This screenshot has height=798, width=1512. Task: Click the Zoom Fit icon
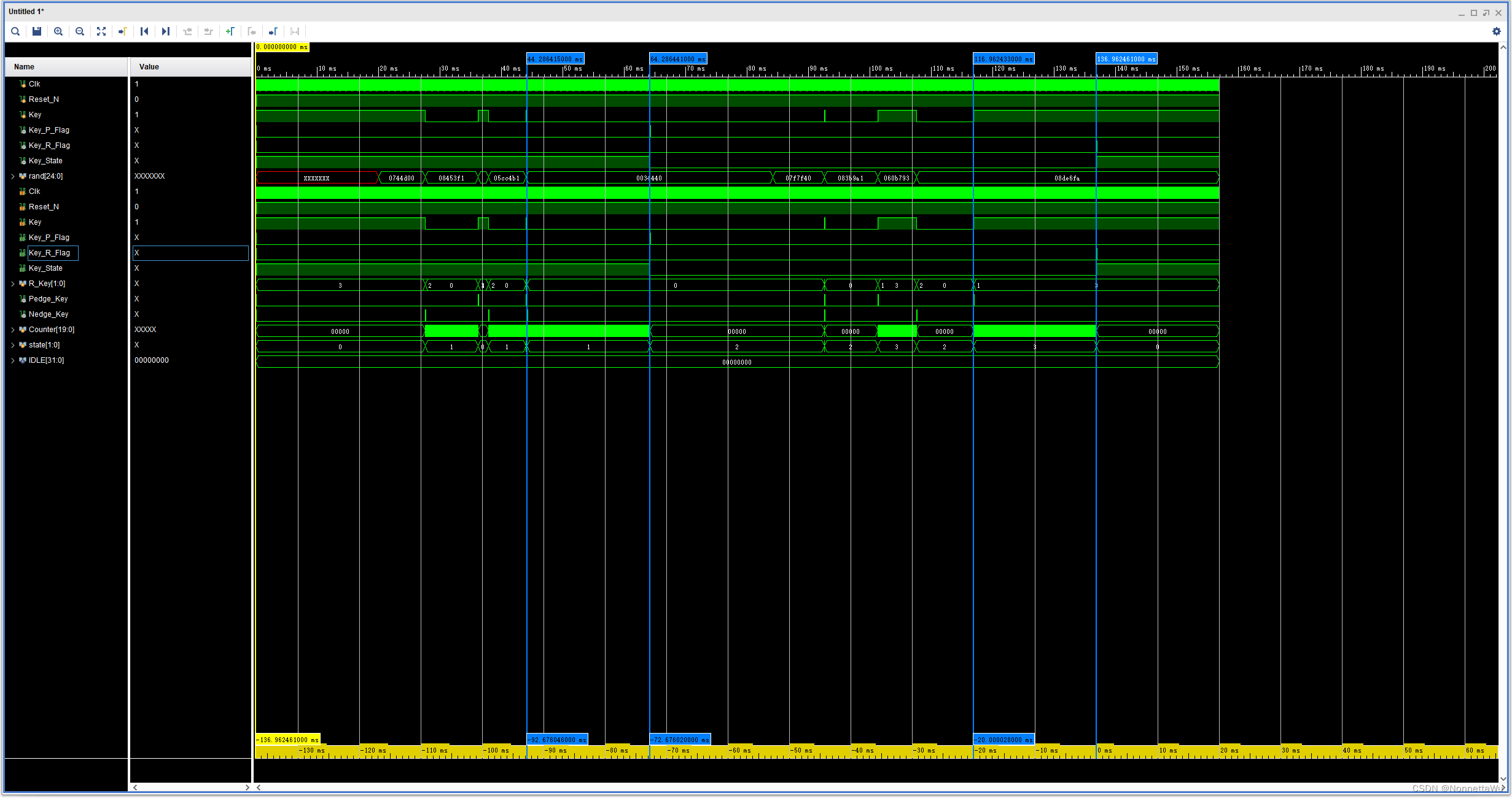[x=101, y=31]
